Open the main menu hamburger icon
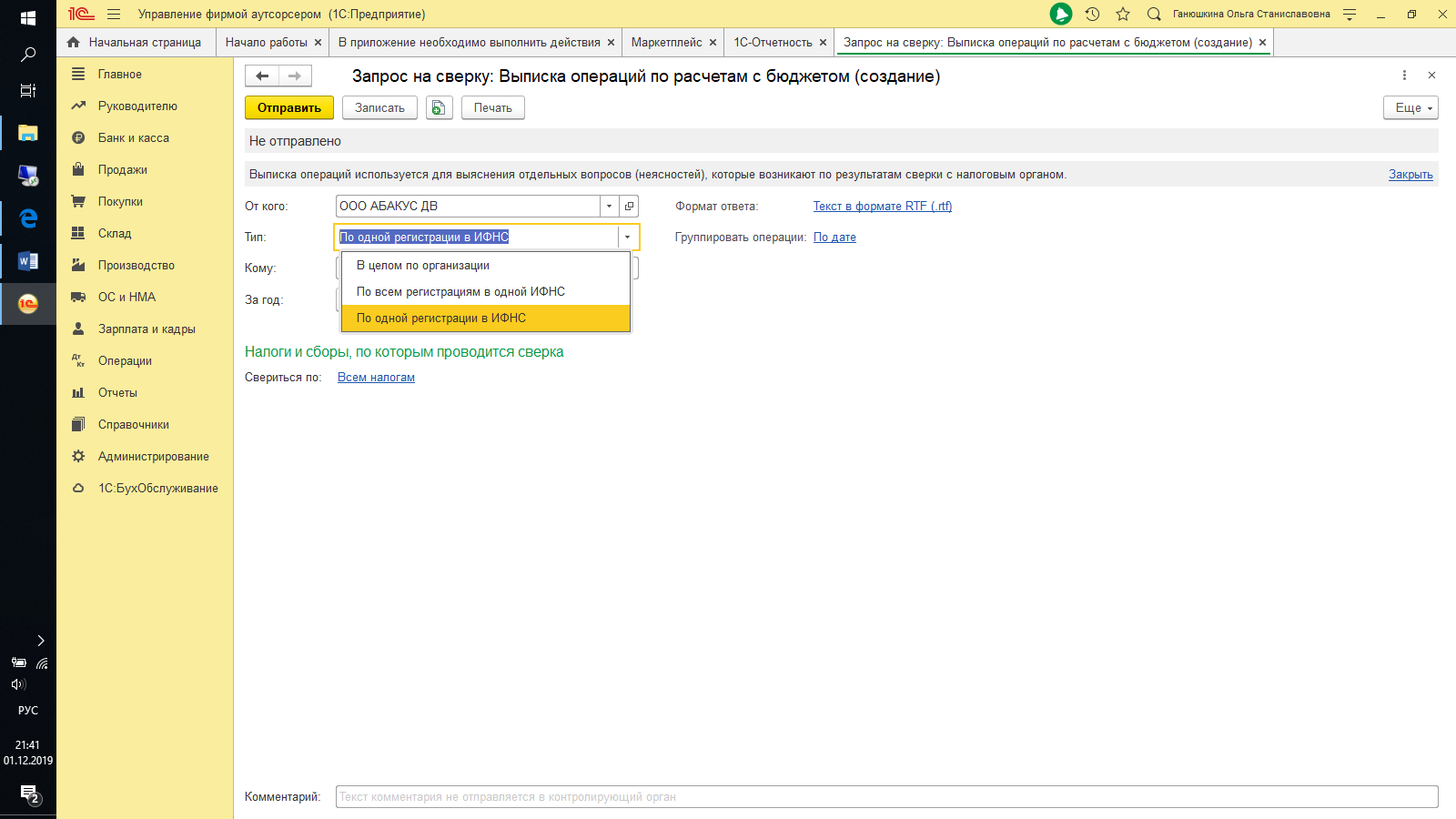 tap(114, 15)
